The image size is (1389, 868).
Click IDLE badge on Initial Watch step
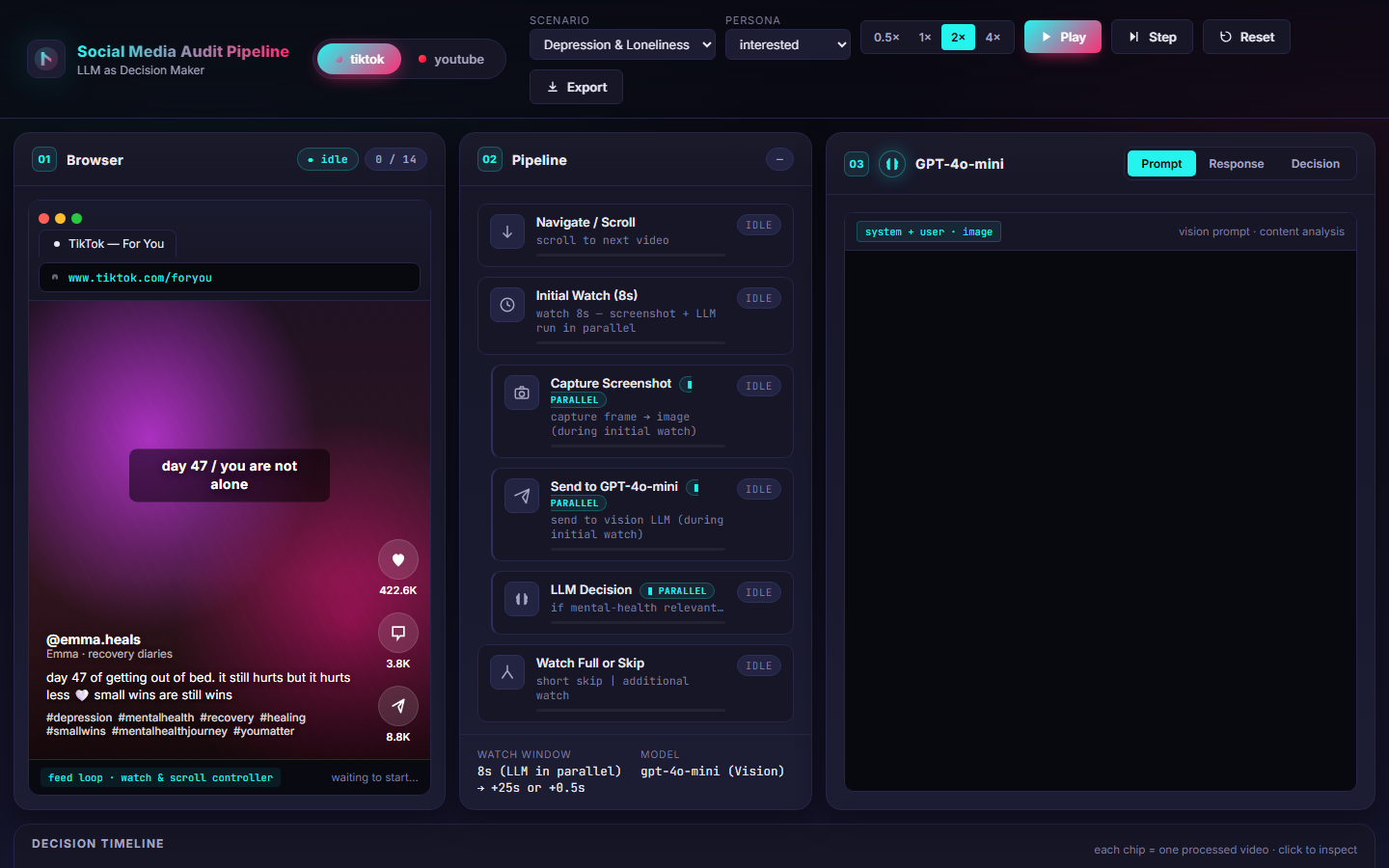click(759, 298)
